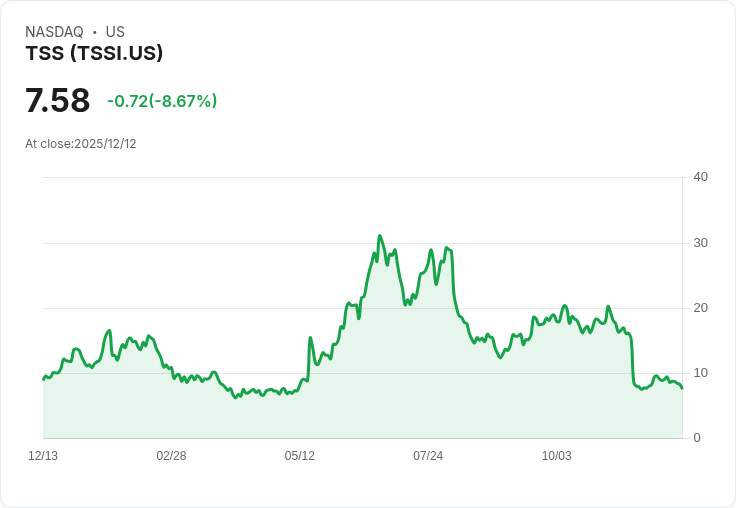Click the price change -0.72(-8.67%) label

[162, 101]
